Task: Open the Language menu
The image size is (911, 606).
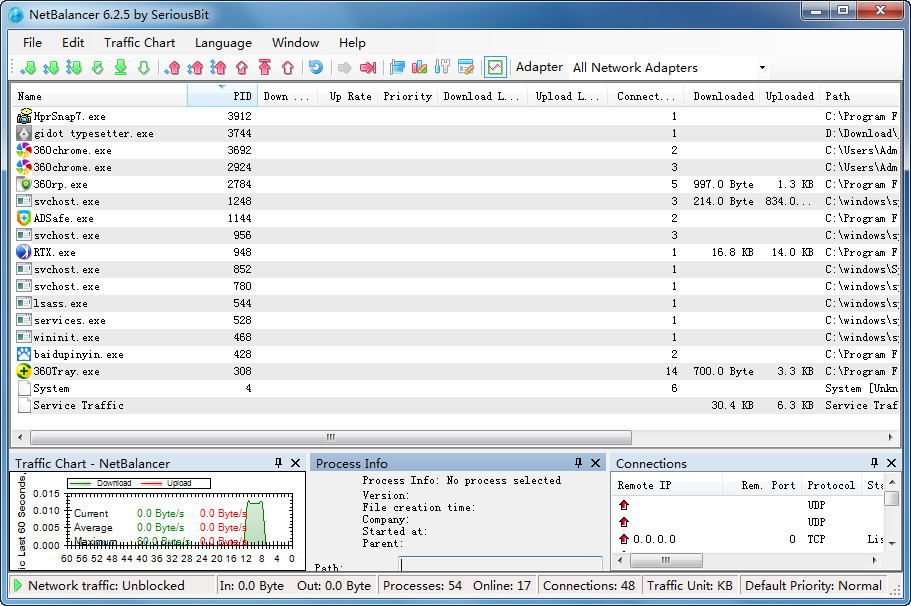Action: pyautogui.click(x=223, y=43)
